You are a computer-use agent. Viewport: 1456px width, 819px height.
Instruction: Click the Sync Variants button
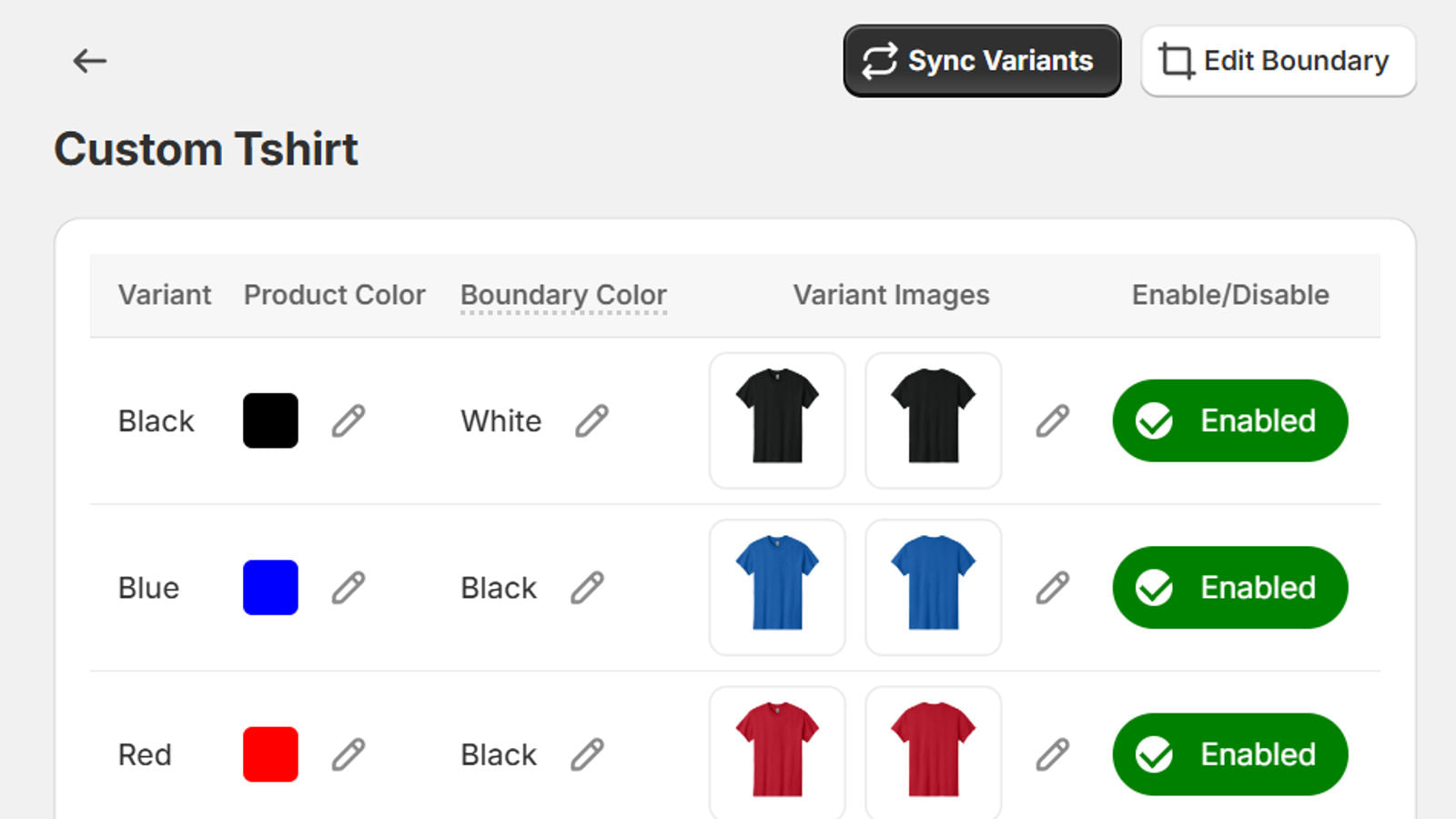982,61
